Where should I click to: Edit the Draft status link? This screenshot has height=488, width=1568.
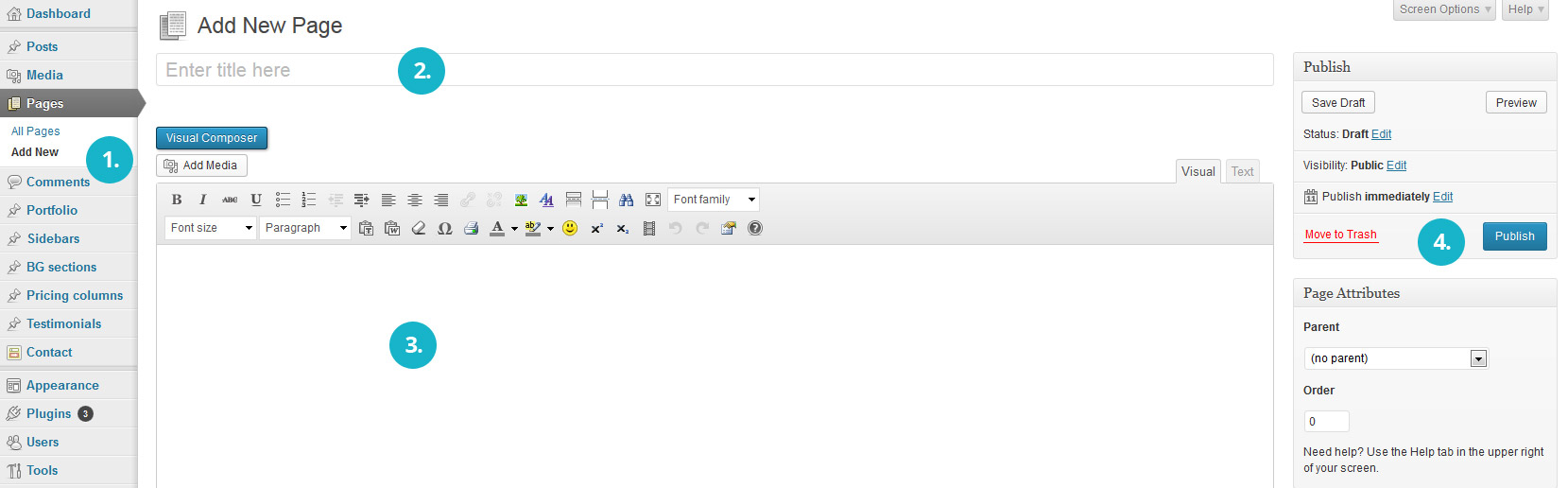[x=1381, y=134]
